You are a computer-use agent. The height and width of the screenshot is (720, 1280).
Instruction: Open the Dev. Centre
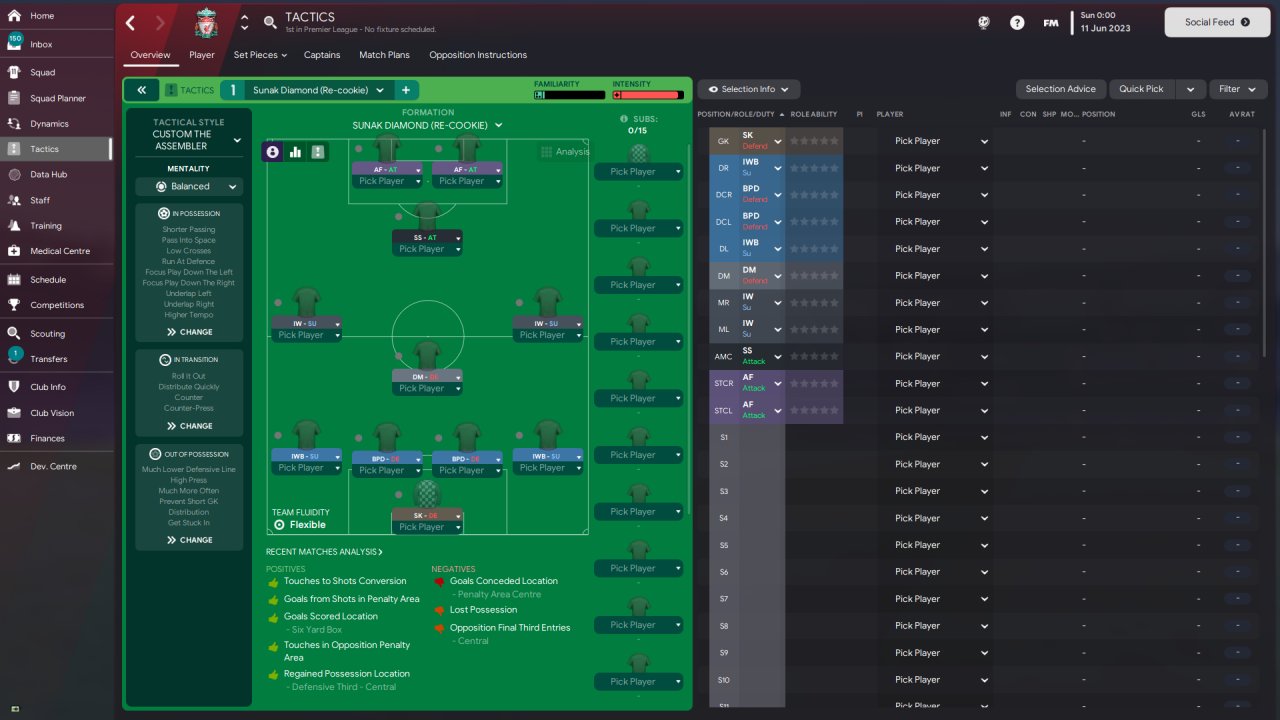point(55,466)
